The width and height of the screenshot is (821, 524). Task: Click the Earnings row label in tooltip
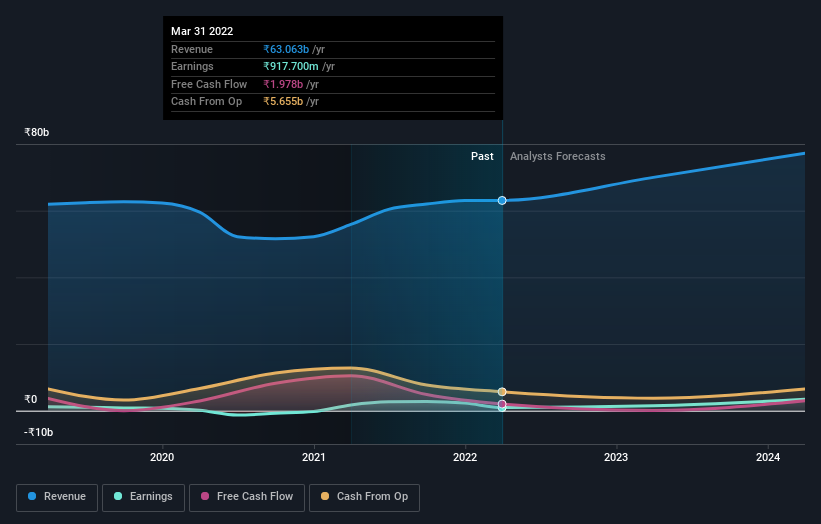coord(192,66)
